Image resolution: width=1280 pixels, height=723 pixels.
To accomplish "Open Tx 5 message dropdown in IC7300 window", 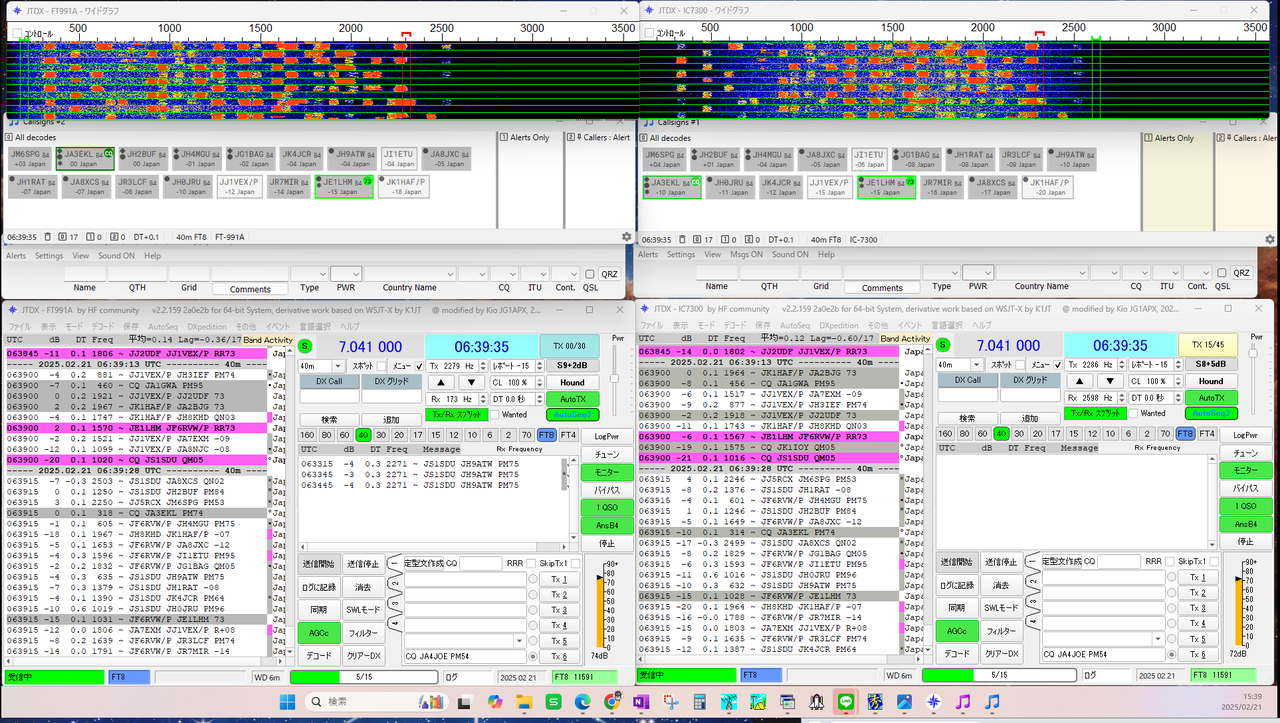I will [x=1156, y=639].
